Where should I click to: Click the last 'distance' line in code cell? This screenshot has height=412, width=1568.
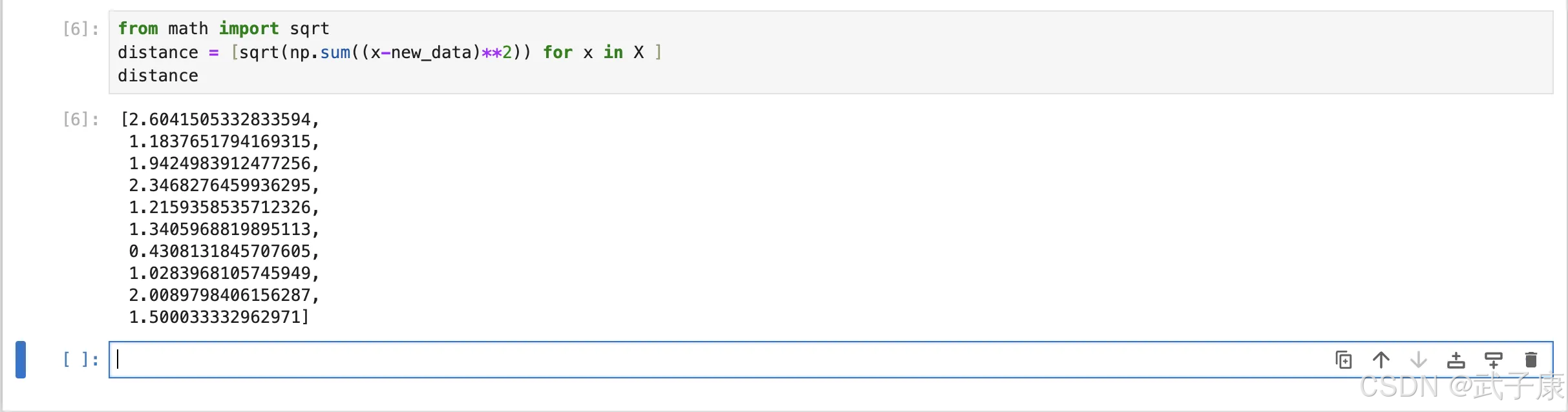click(158, 76)
